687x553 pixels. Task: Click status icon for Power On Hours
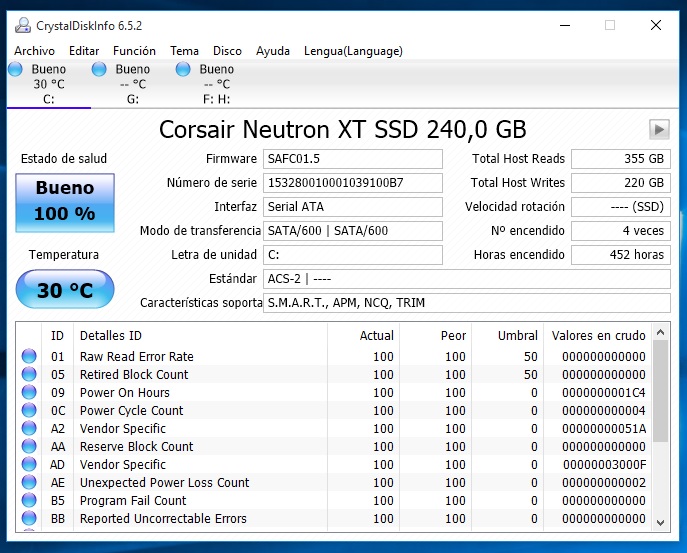point(29,392)
